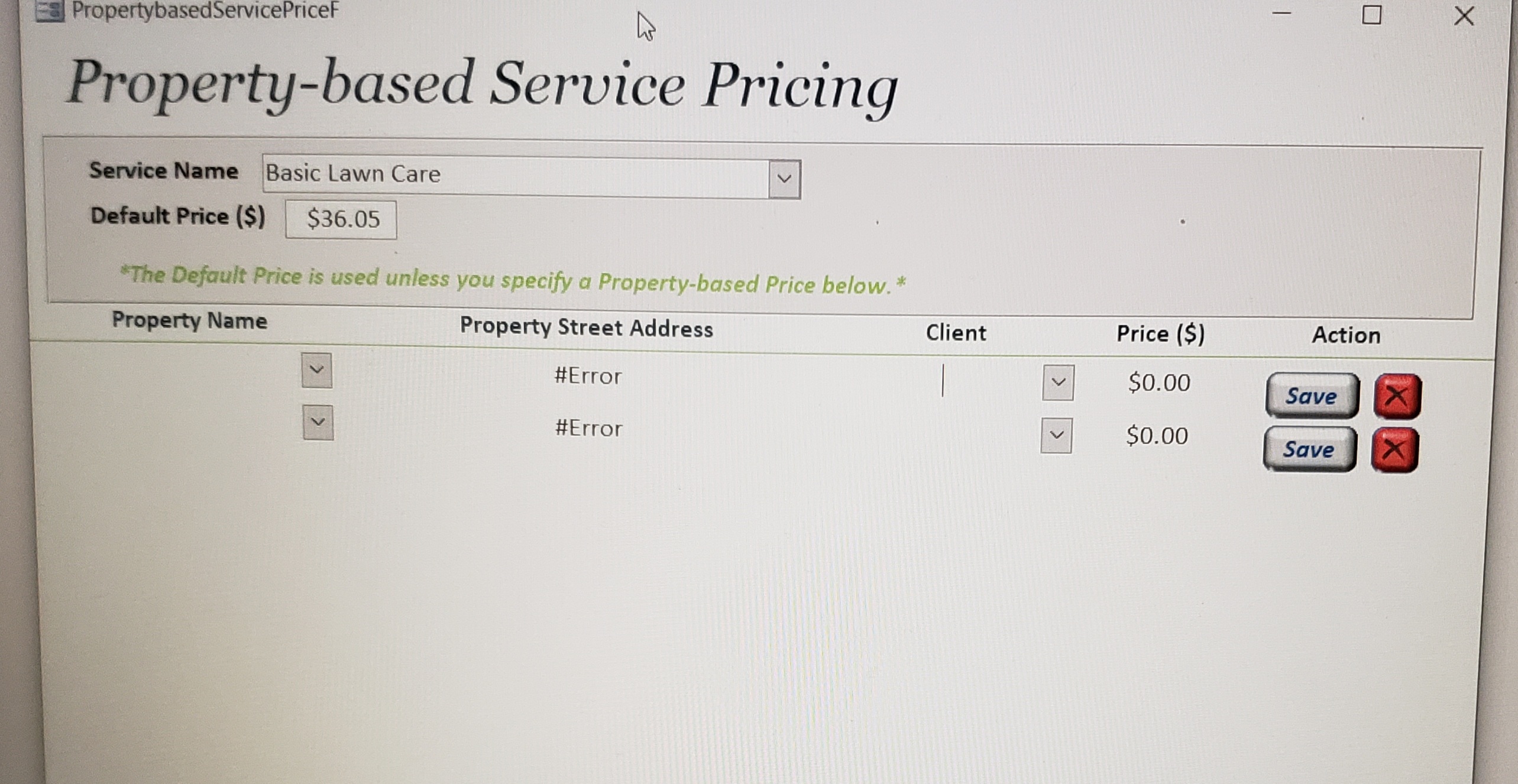Delete the second property price row
Image resolution: width=1518 pixels, height=784 pixels.
[x=1396, y=449]
